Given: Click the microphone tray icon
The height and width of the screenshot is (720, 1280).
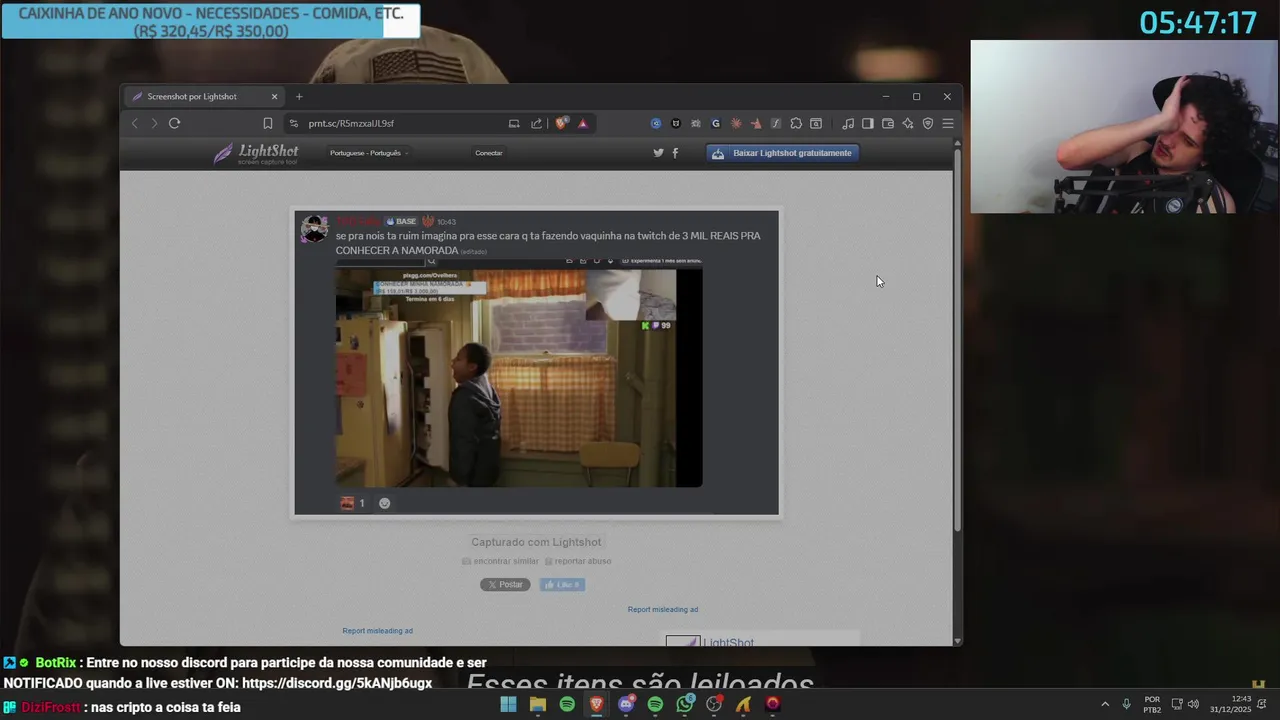Looking at the screenshot, I should pos(1126,704).
